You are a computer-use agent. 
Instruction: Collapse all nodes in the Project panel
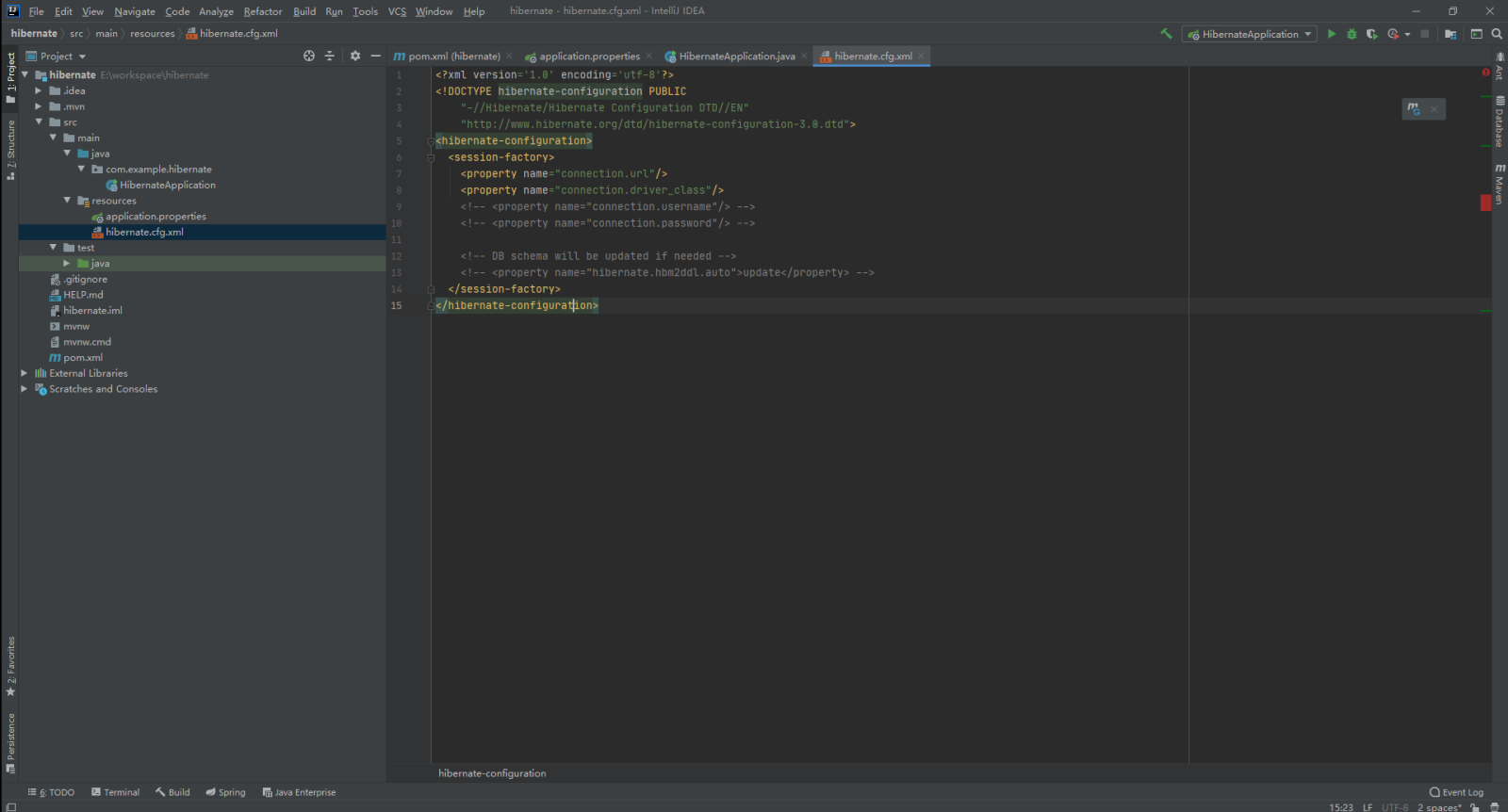330,57
